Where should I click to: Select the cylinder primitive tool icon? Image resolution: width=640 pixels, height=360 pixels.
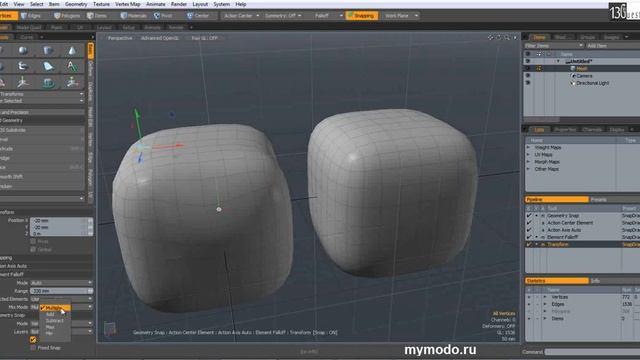click(48, 51)
